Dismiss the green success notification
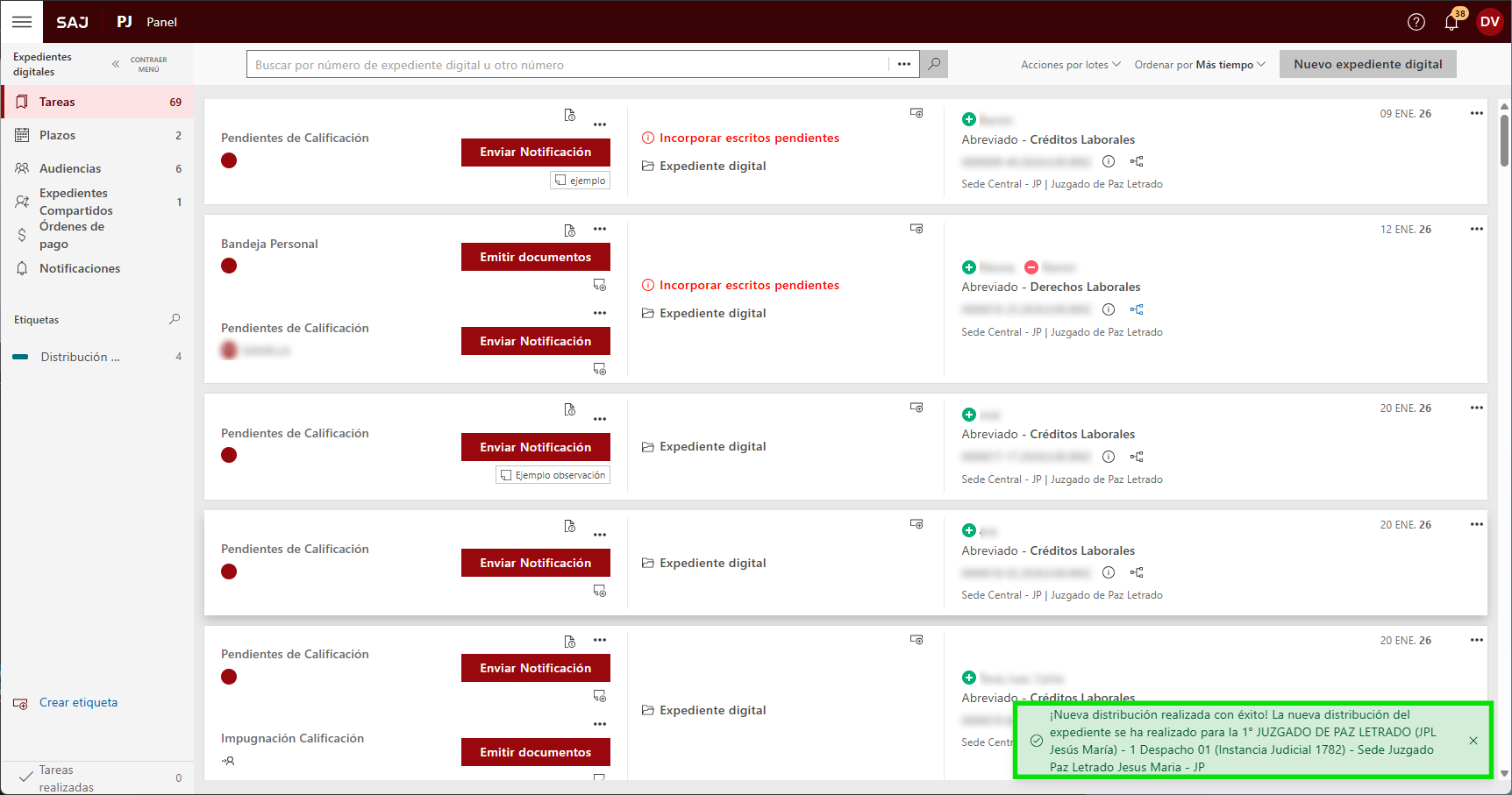The image size is (1512, 795). click(x=1473, y=741)
